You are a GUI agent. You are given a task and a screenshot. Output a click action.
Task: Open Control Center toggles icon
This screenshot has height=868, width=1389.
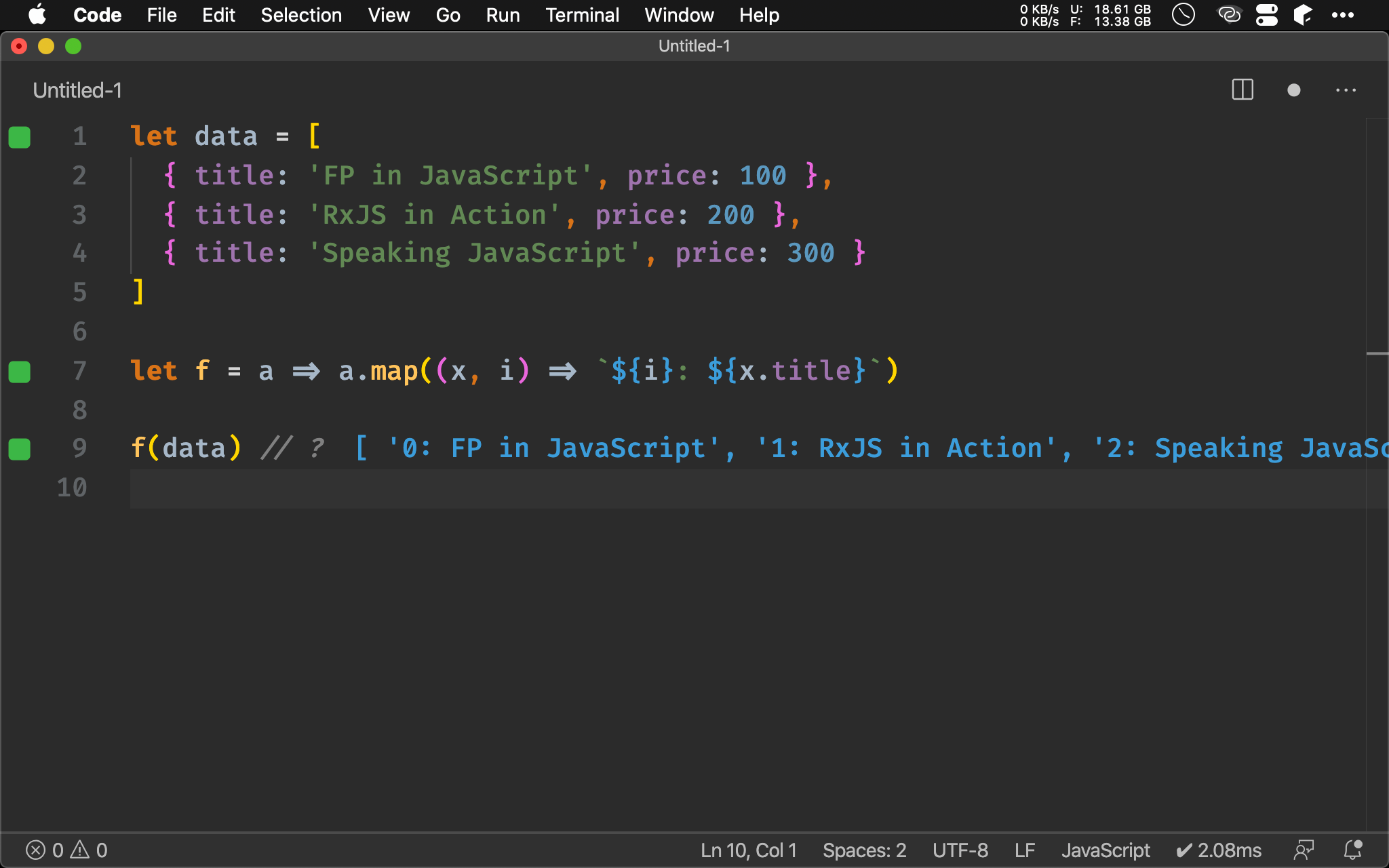tap(1266, 15)
